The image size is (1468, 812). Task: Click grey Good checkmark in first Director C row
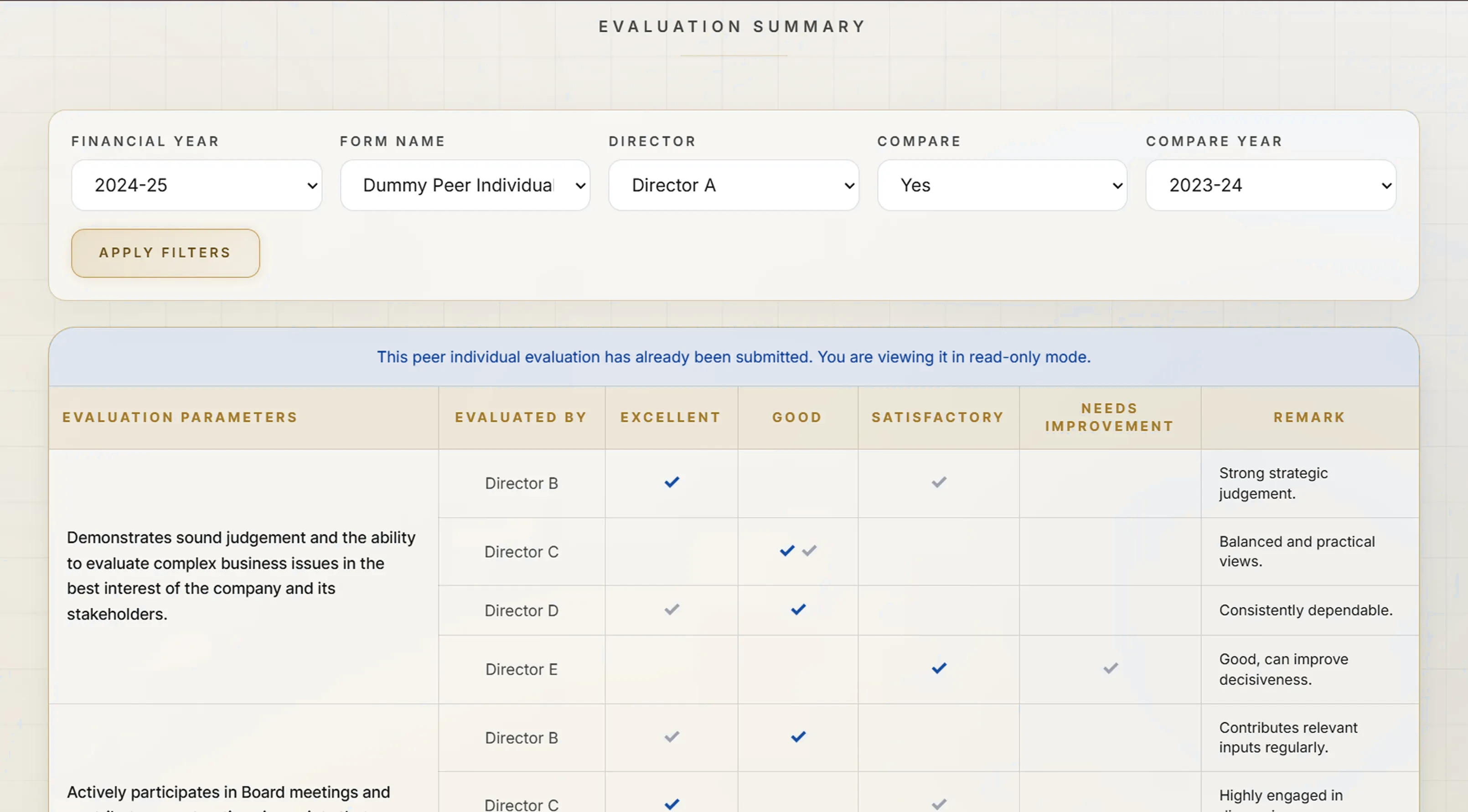coord(809,550)
